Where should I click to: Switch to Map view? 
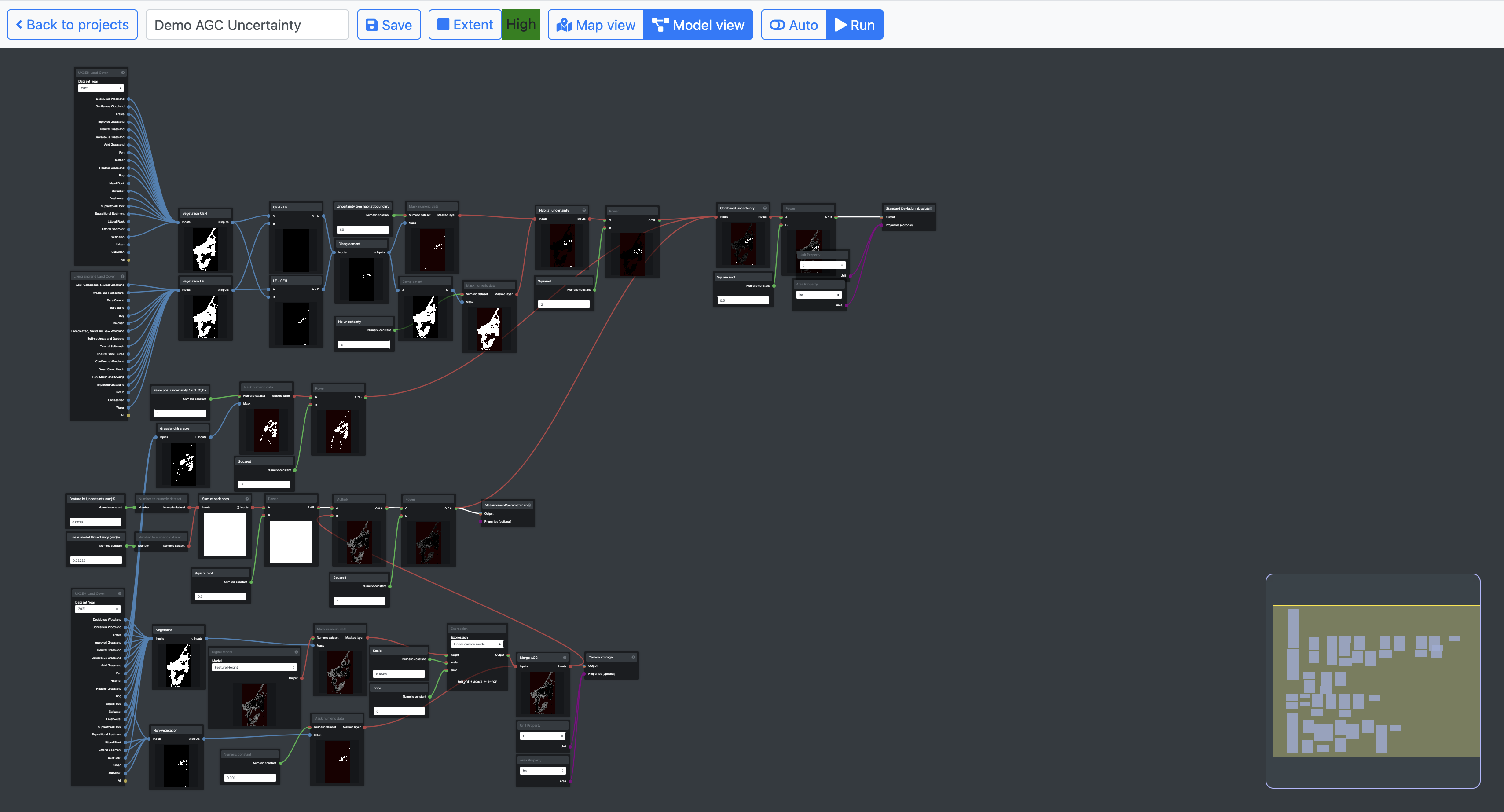pyautogui.click(x=595, y=25)
